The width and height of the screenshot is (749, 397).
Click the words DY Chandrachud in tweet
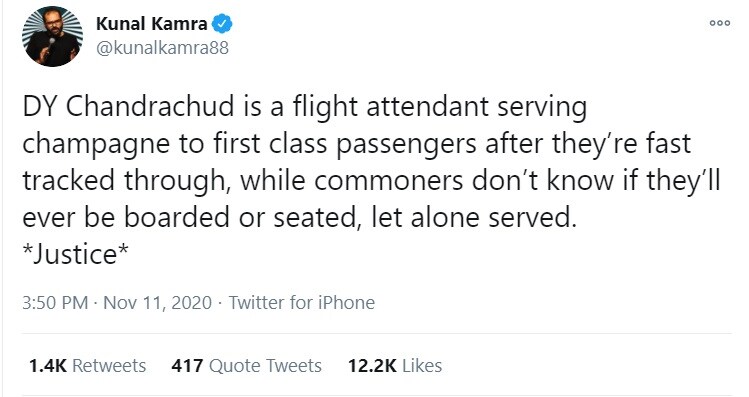click(x=128, y=106)
